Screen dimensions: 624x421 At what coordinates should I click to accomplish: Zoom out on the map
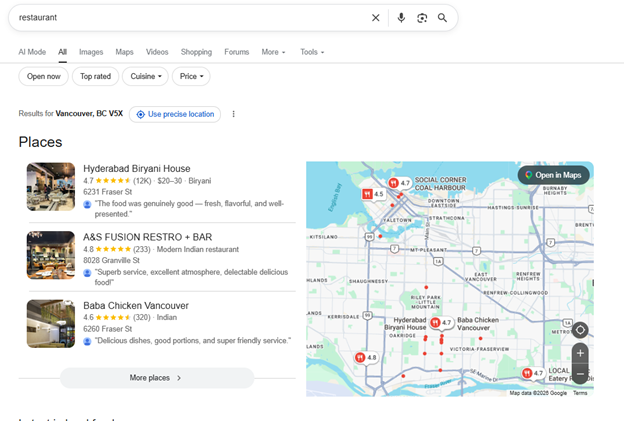coord(580,374)
